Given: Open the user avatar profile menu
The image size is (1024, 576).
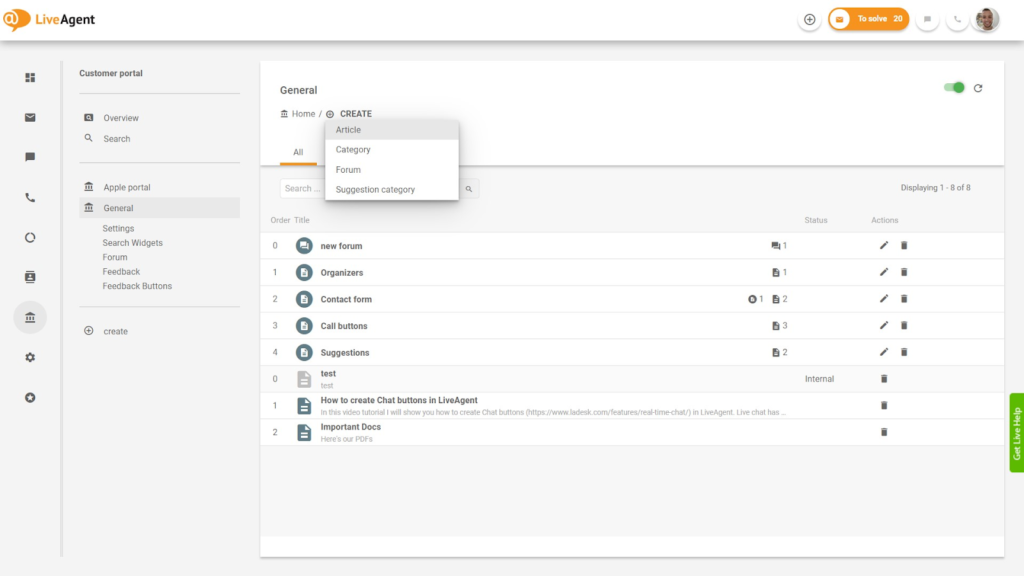Looking at the screenshot, I should coord(987,20).
